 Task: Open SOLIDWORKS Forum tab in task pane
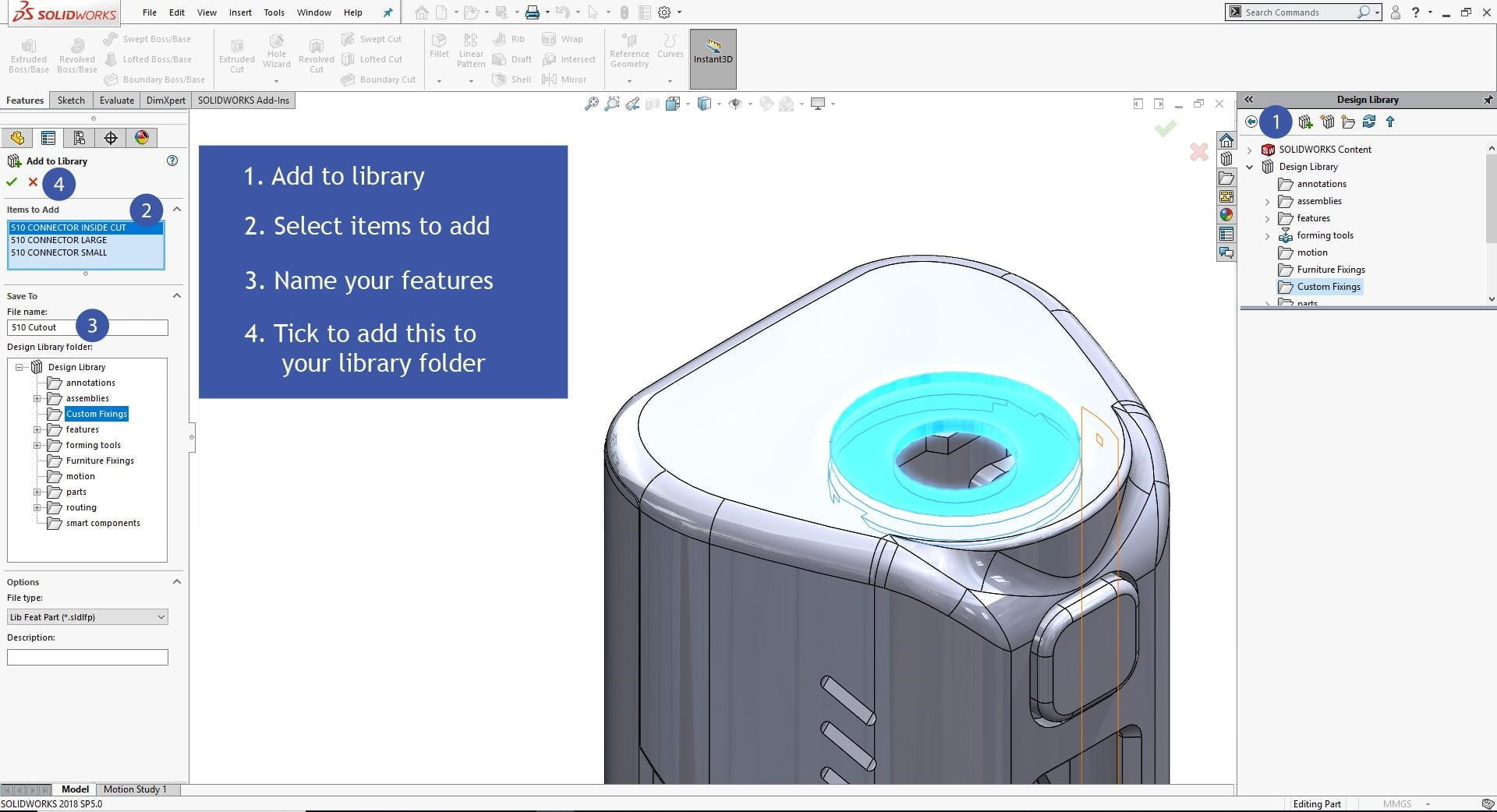click(x=1226, y=252)
